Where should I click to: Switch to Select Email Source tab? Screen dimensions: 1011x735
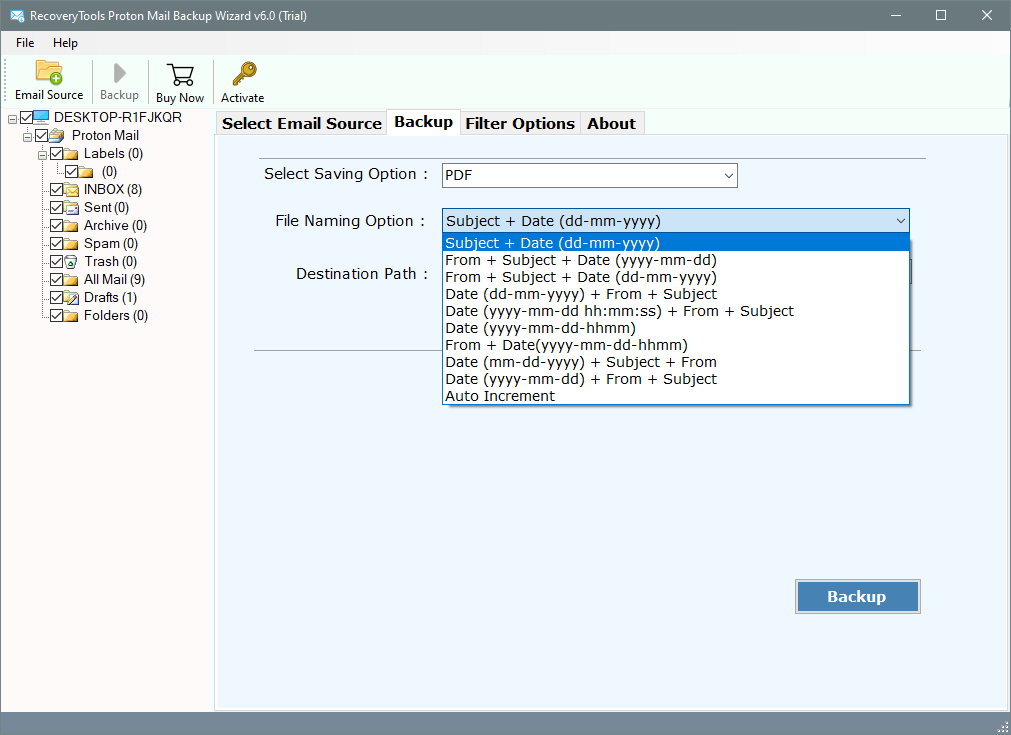[x=302, y=123]
